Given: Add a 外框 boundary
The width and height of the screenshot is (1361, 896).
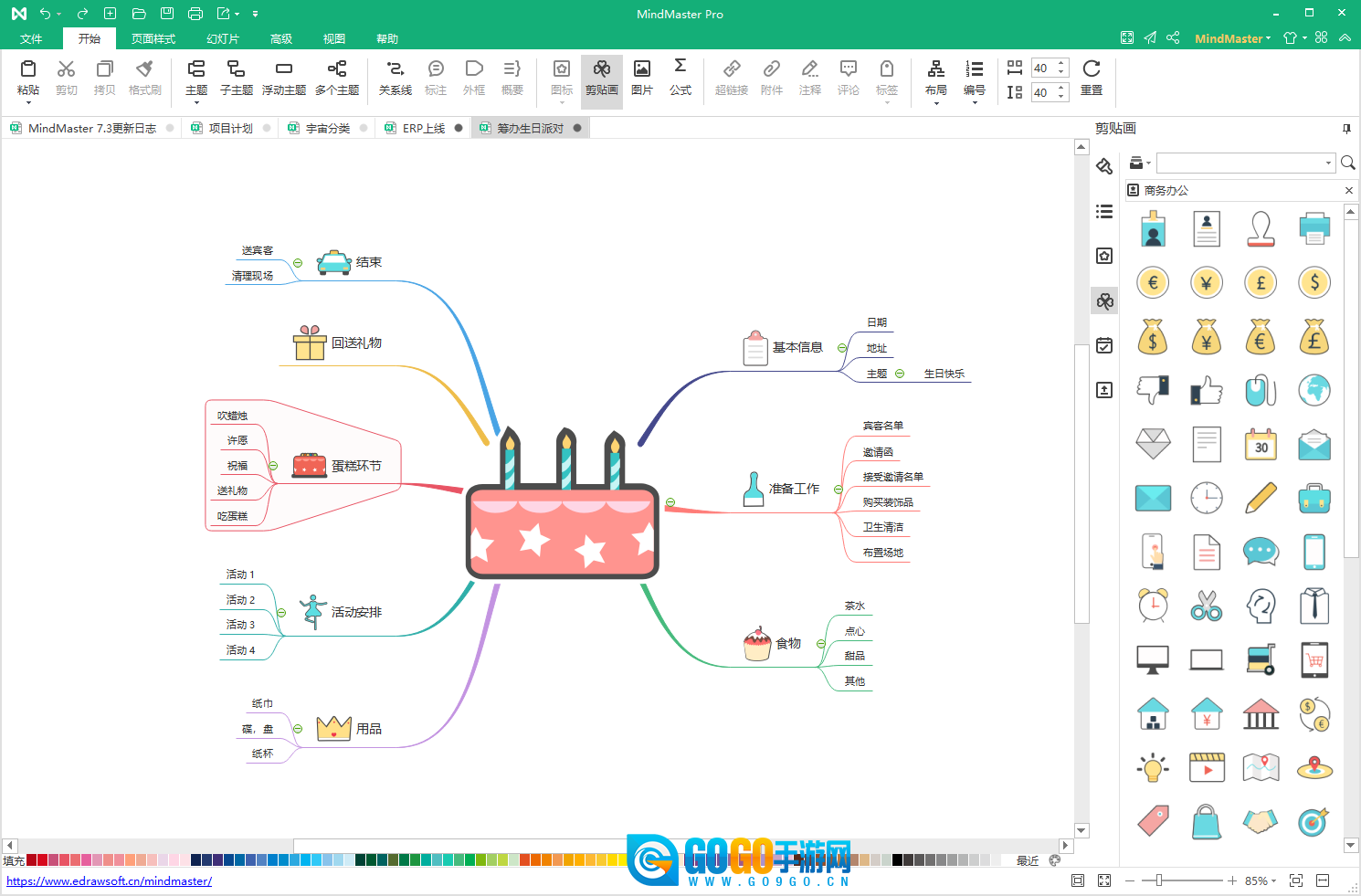Looking at the screenshot, I should (x=474, y=79).
